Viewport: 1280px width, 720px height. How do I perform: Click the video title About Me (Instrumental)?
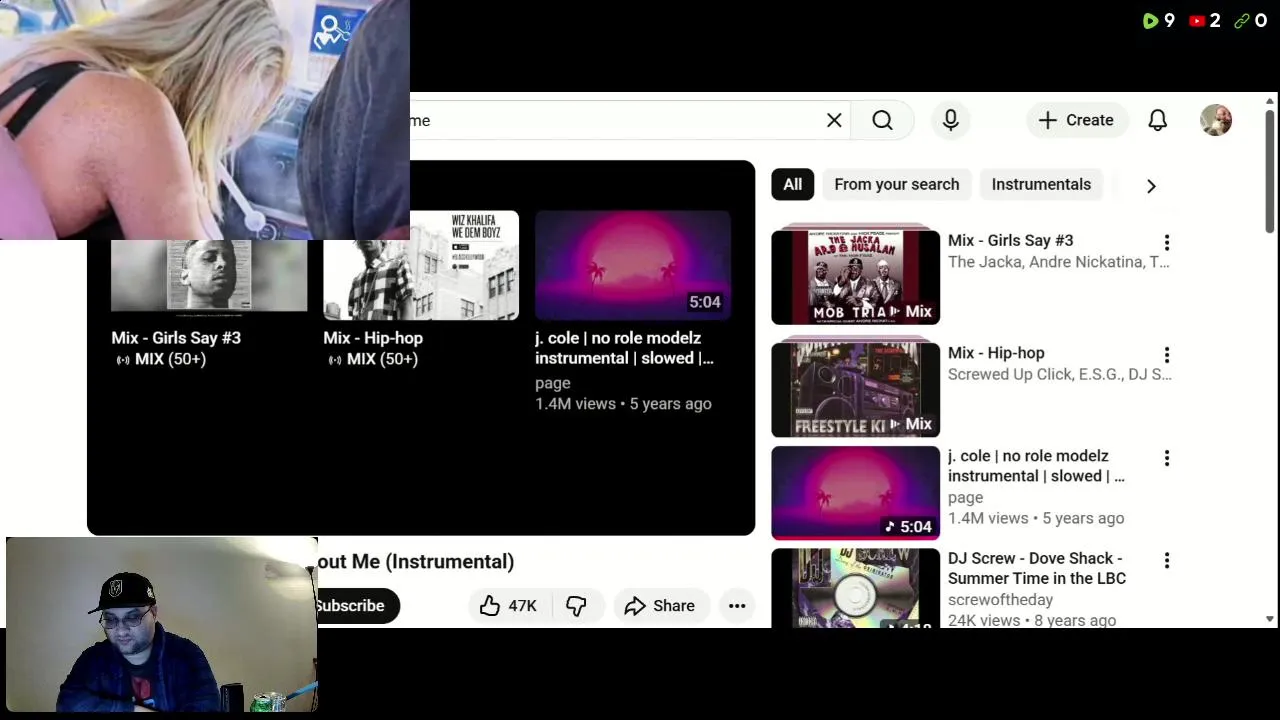click(x=416, y=562)
